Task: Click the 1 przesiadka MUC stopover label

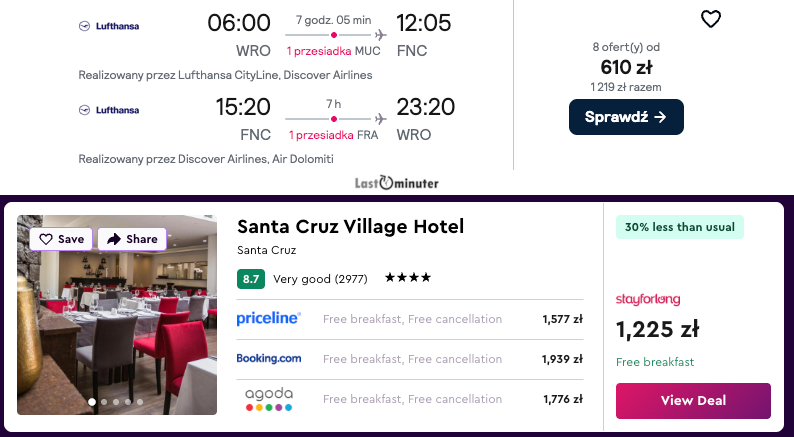Action: 333,50
